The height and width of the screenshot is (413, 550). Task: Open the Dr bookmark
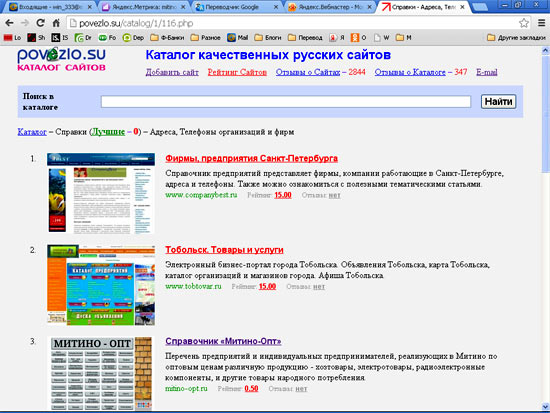[83, 38]
